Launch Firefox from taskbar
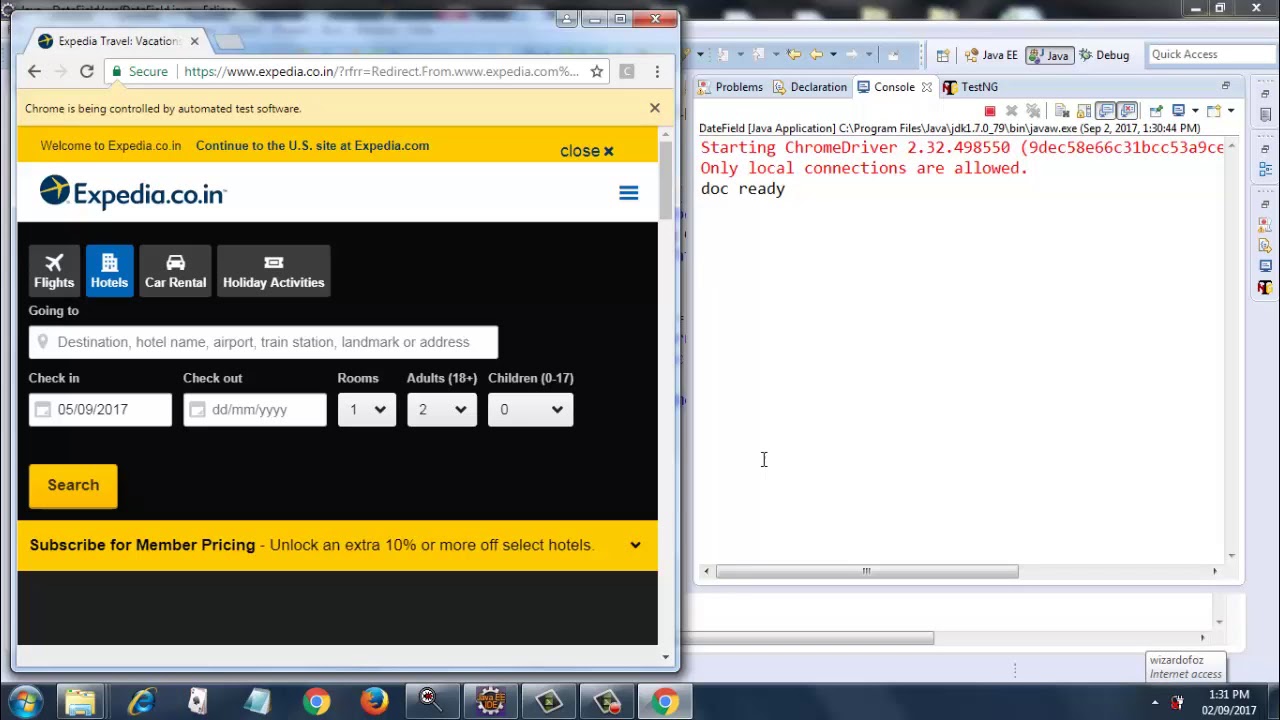 pos(374,701)
